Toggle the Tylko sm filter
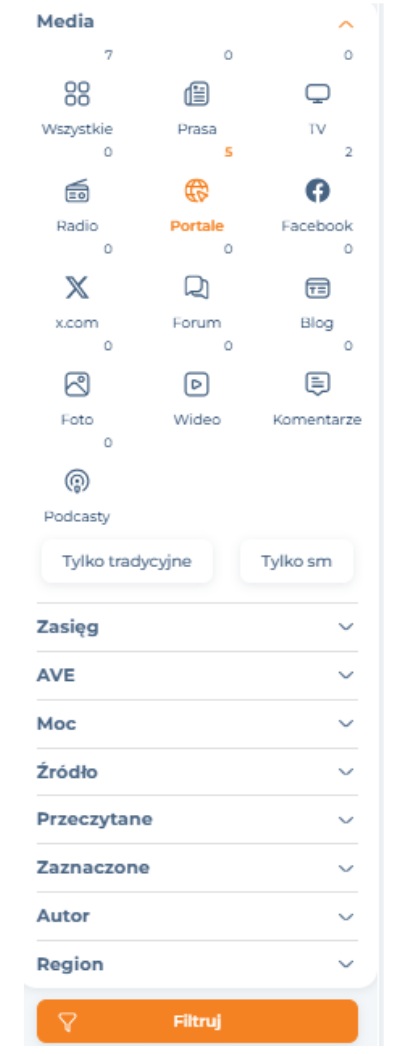The image size is (393, 1054). 296,561
